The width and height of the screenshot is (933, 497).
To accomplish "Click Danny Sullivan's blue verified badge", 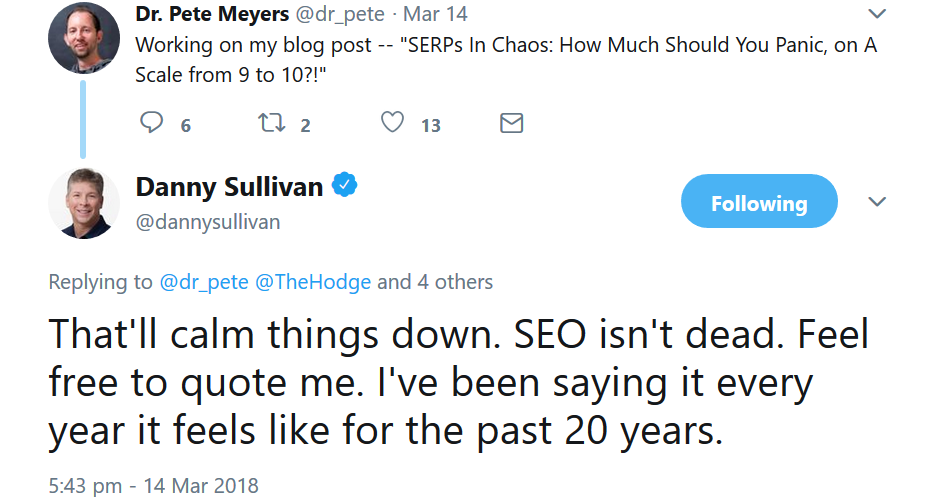I will pyautogui.click(x=345, y=185).
